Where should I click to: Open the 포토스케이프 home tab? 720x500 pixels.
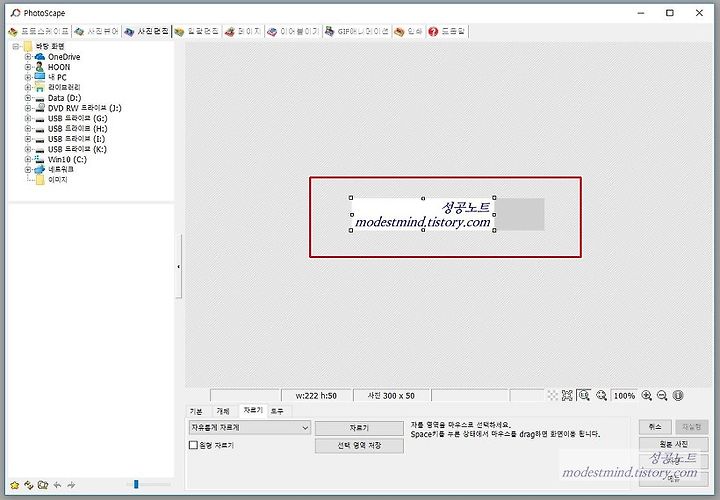pos(39,31)
